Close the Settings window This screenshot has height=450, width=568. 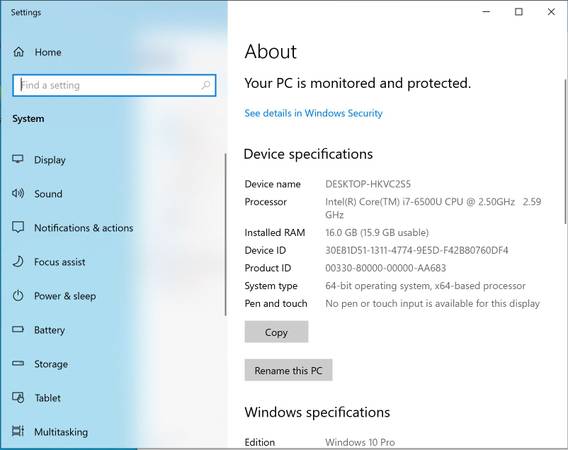551,12
